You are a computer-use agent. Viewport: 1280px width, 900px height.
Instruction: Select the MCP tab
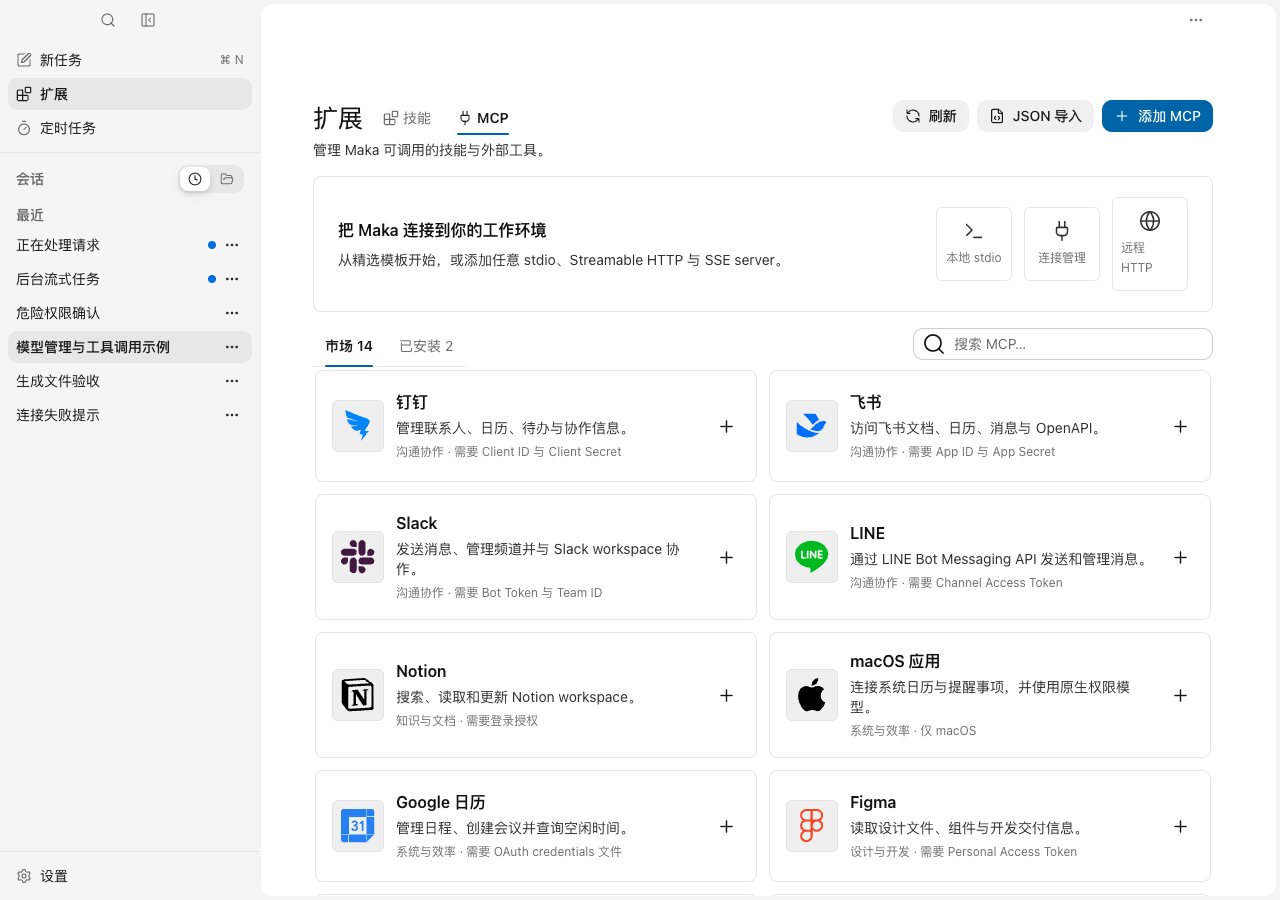pos(484,118)
